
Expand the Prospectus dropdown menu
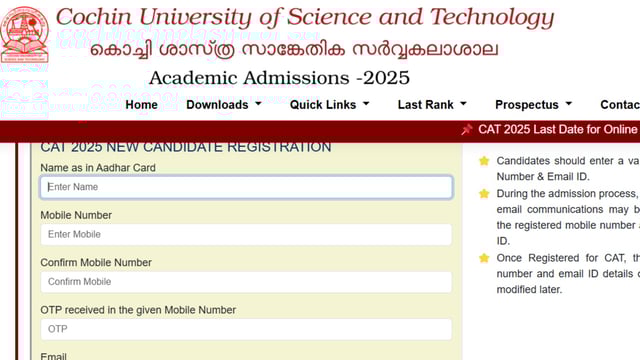[x=533, y=105]
